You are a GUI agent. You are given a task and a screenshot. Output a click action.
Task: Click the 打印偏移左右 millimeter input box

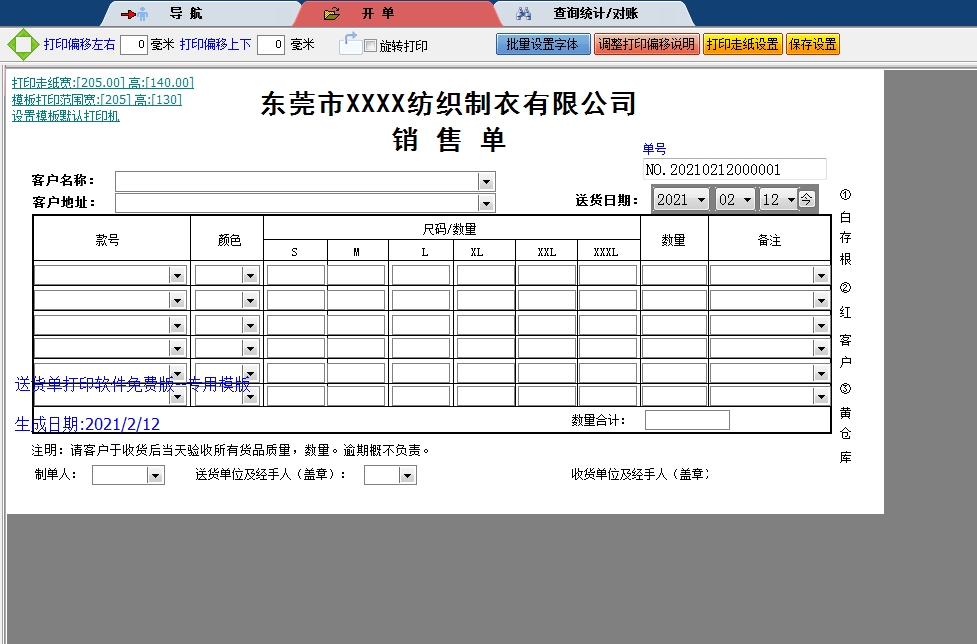pyautogui.click(x=134, y=44)
